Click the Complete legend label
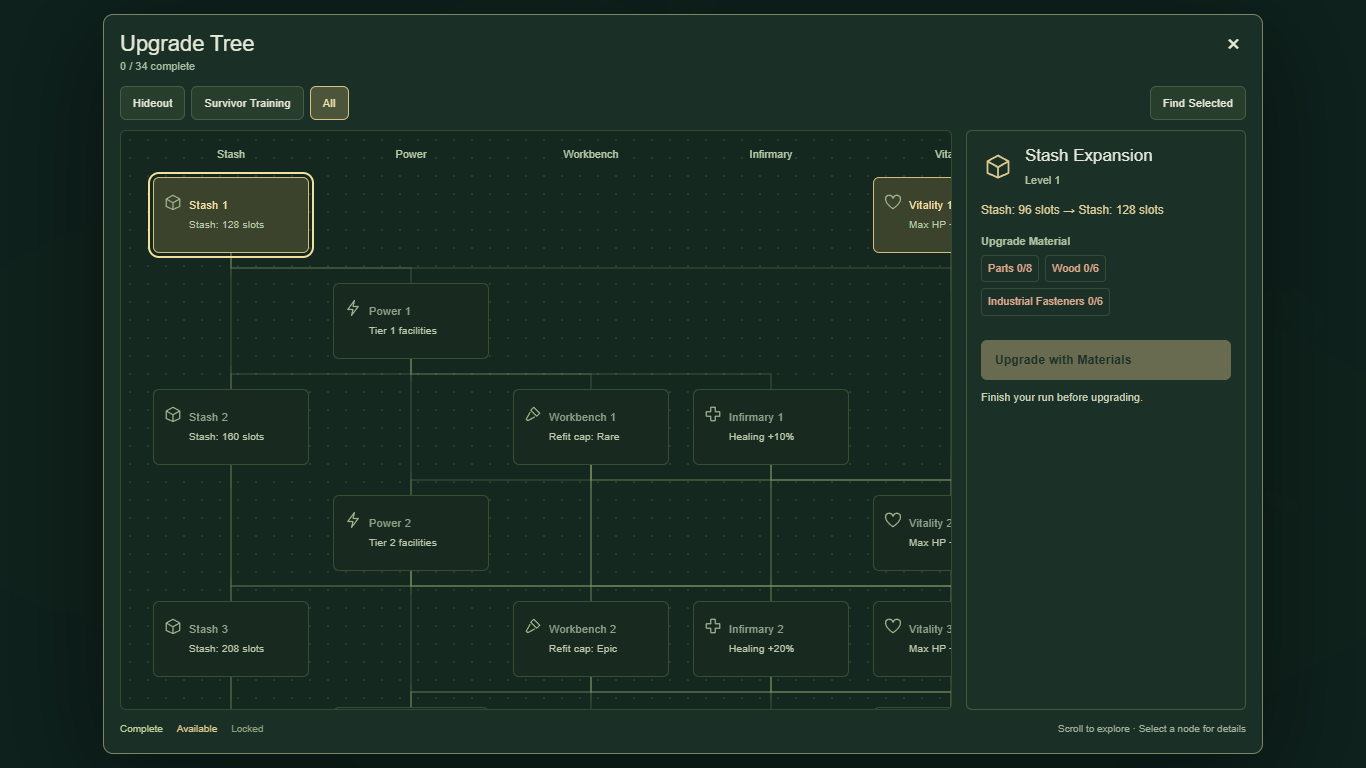Screen dimensions: 1366x768 click(x=141, y=729)
